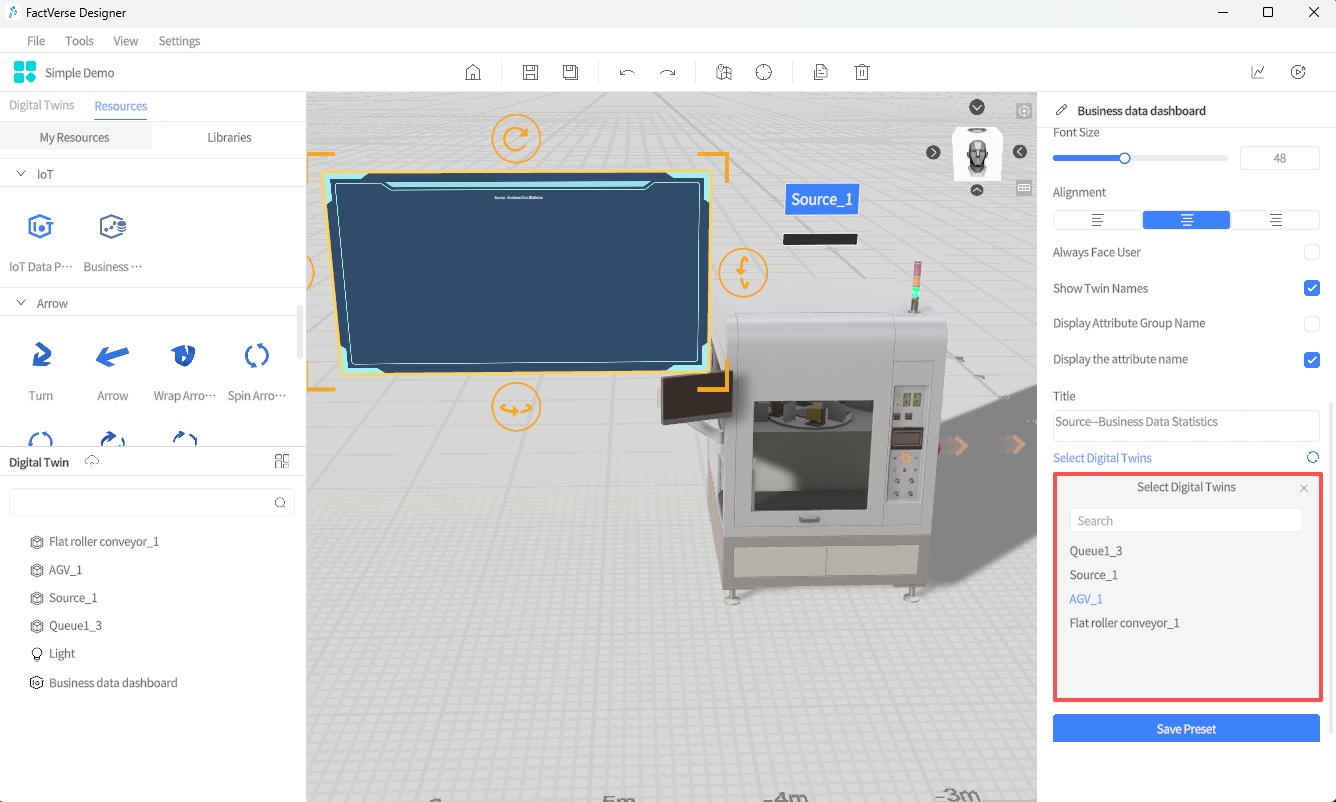1336x802 pixels.
Task: Click the trash delete icon in the toolbar
Action: (862, 72)
